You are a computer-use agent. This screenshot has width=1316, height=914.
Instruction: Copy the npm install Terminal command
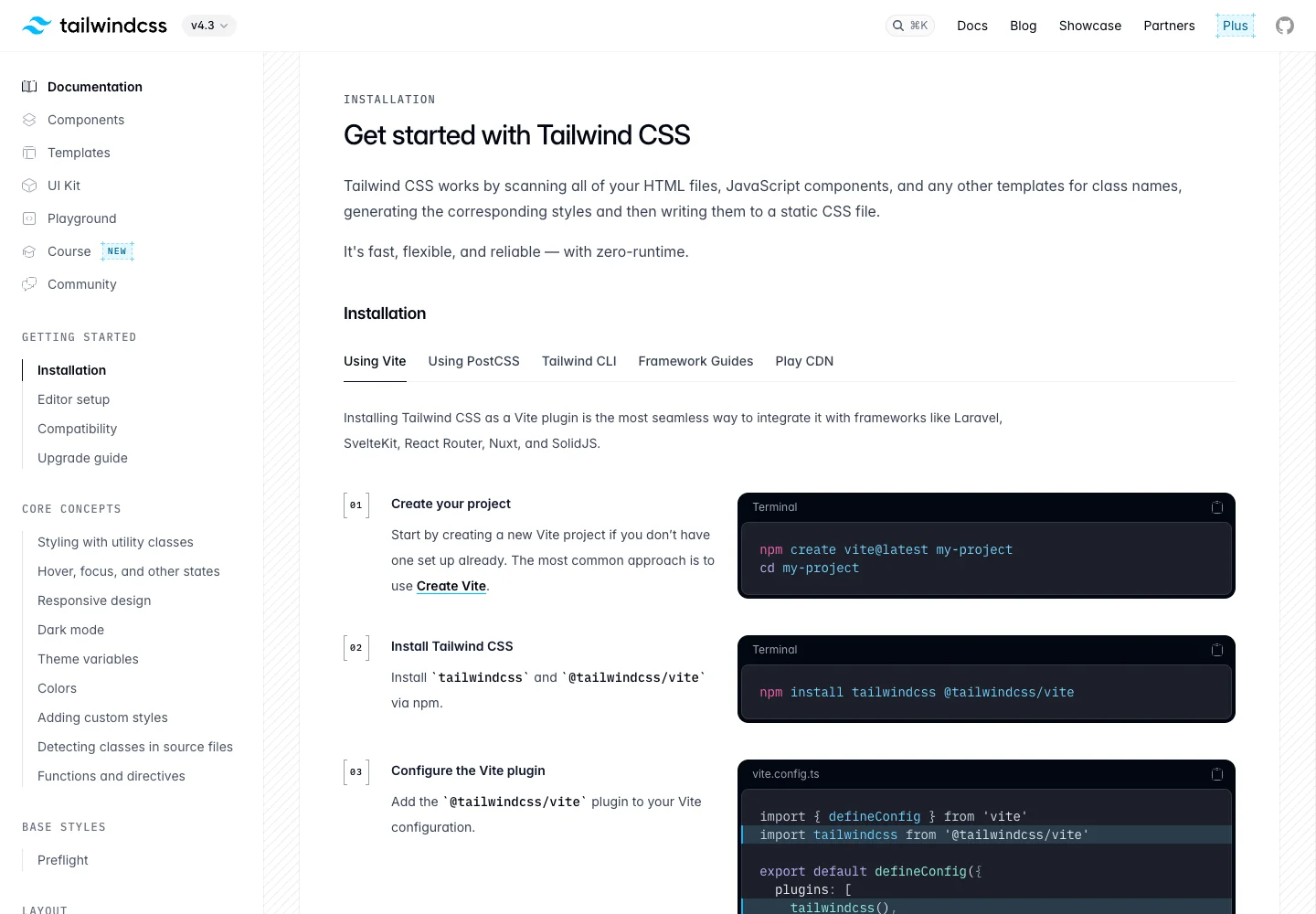1217,650
